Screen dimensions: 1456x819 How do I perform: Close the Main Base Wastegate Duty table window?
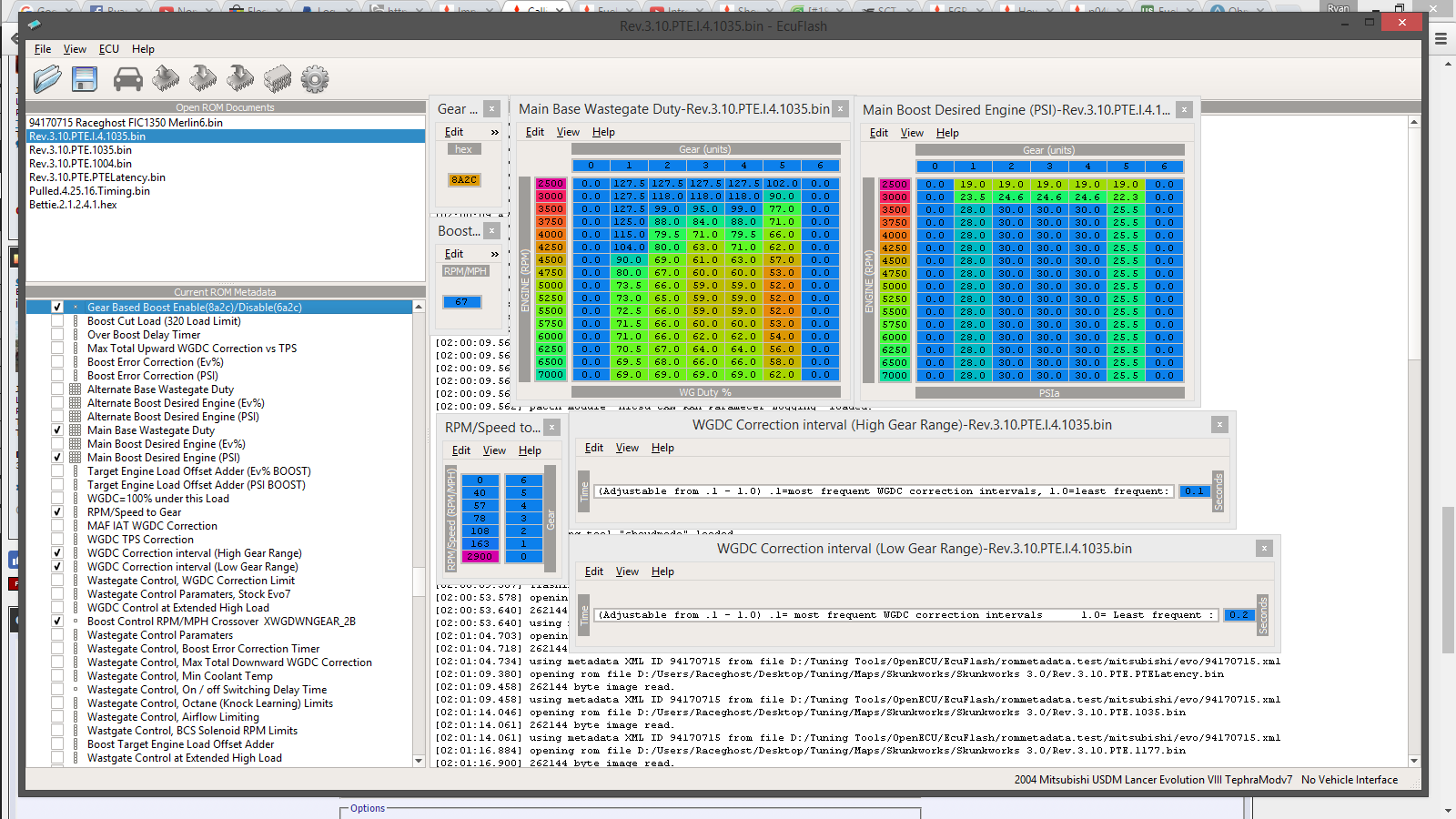pos(841,109)
